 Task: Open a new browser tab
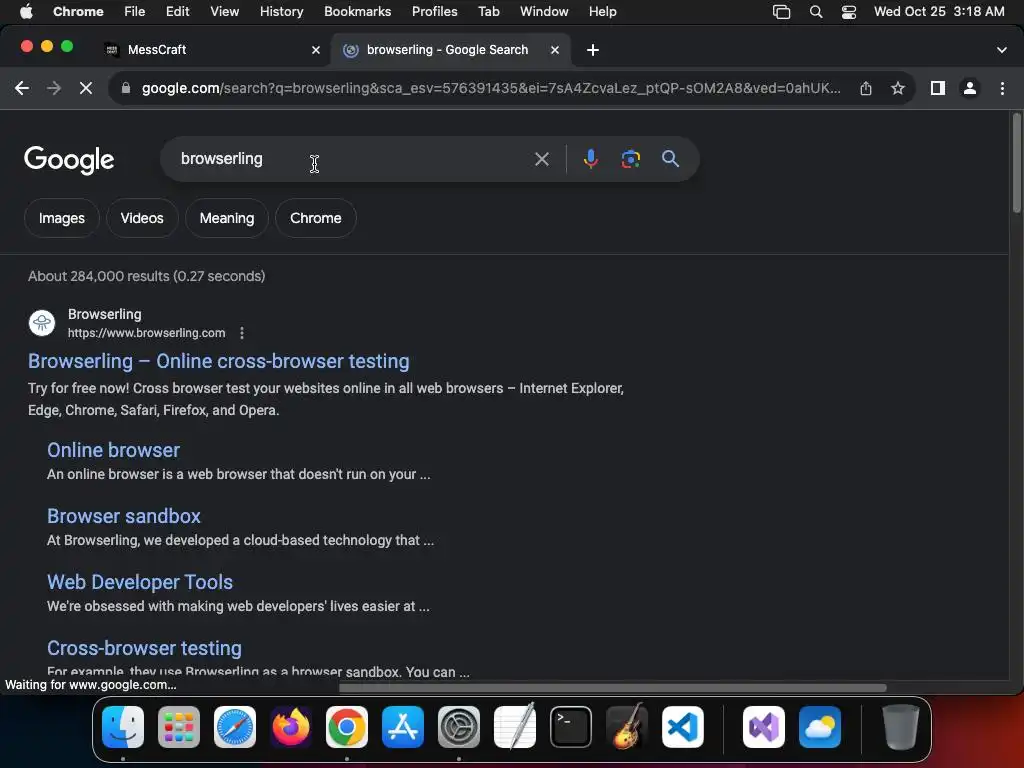[x=592, y=50]
